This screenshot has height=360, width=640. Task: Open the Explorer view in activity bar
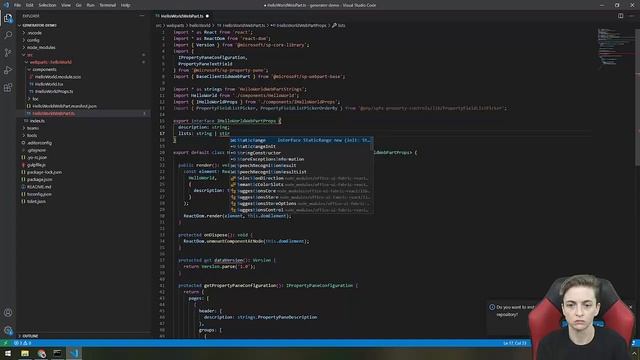[8, 18]
